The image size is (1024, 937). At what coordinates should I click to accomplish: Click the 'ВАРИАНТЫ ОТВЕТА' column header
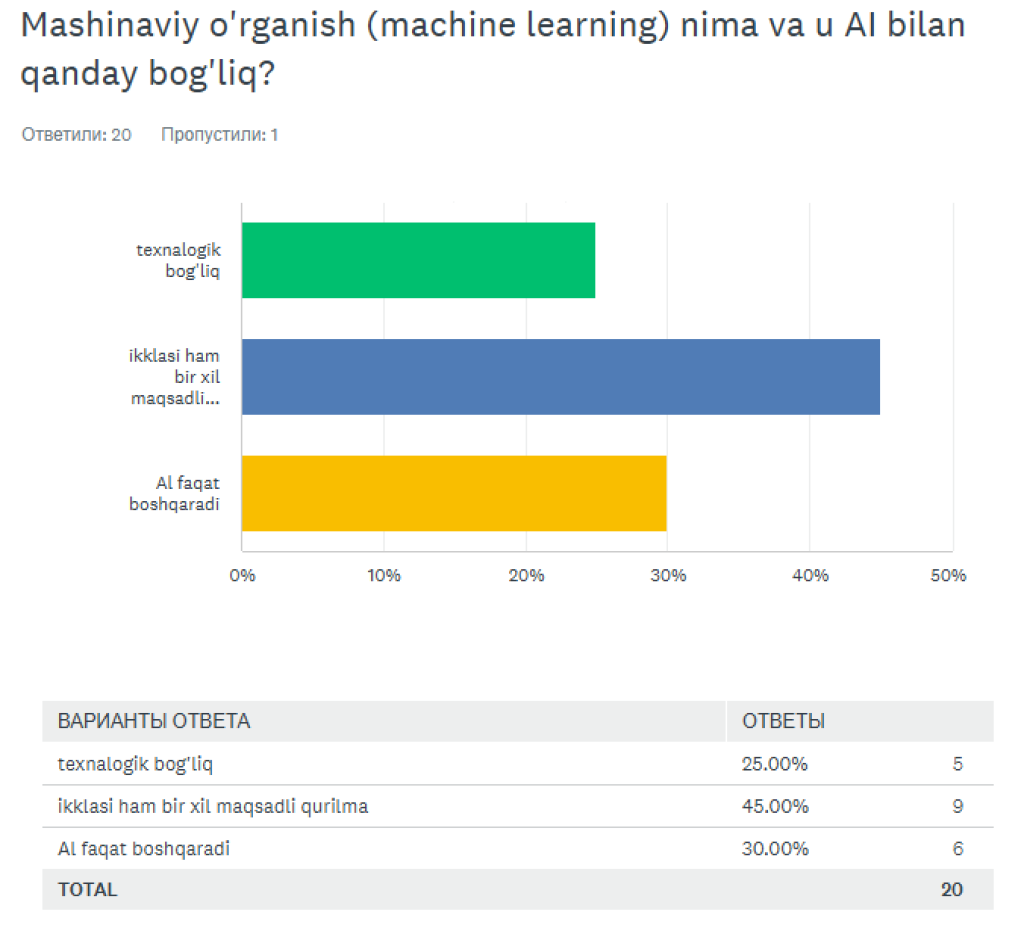click(154, 721)
